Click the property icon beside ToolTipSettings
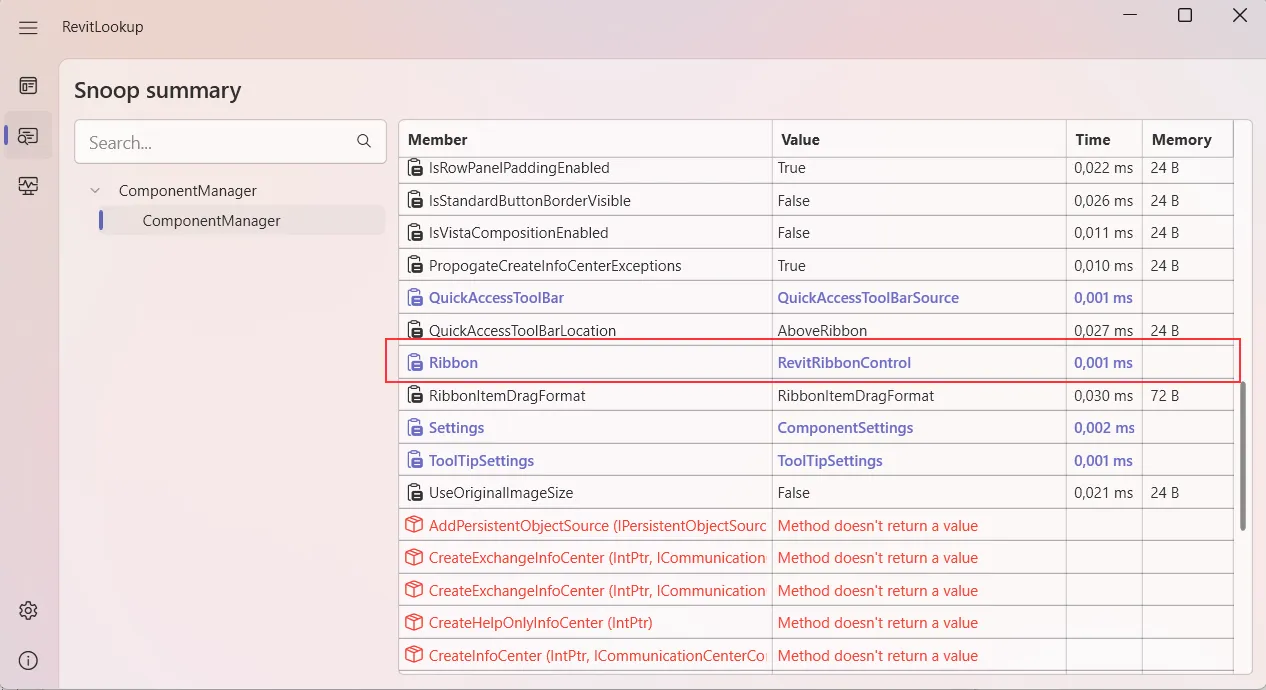Image resolution: width=1266 pixels, height=690 pixels. [415, 461]
